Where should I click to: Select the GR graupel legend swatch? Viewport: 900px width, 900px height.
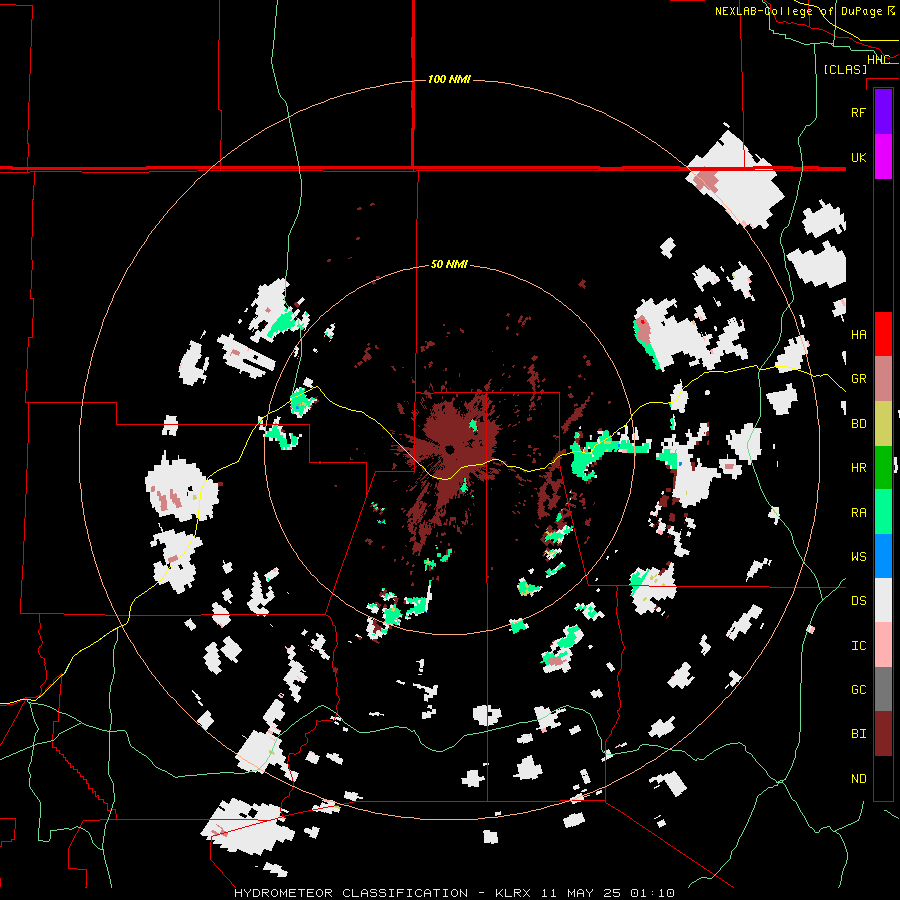[883, 378]
